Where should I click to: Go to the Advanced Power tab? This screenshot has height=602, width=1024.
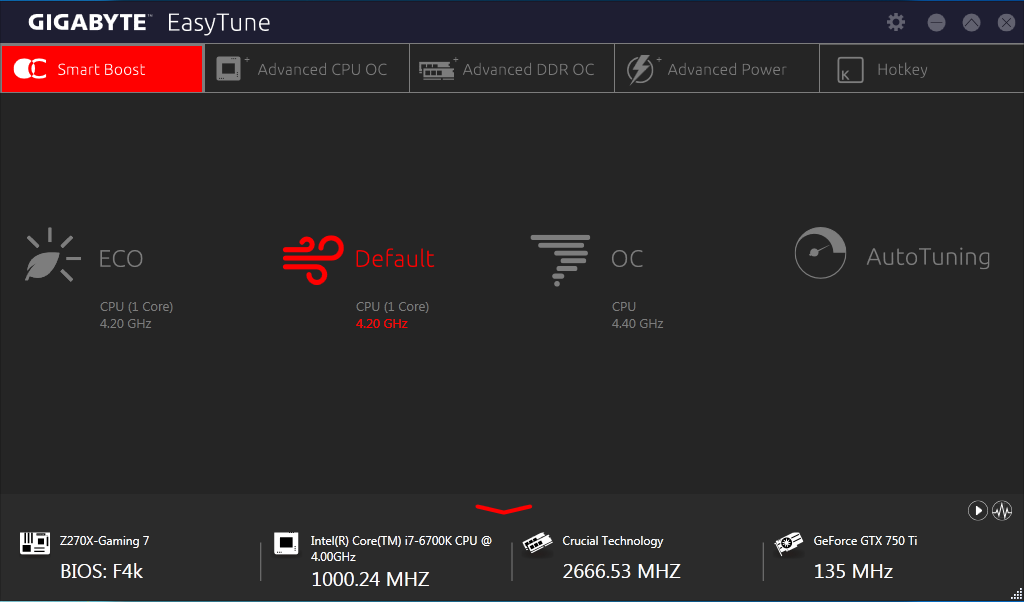tap(717, 69)
